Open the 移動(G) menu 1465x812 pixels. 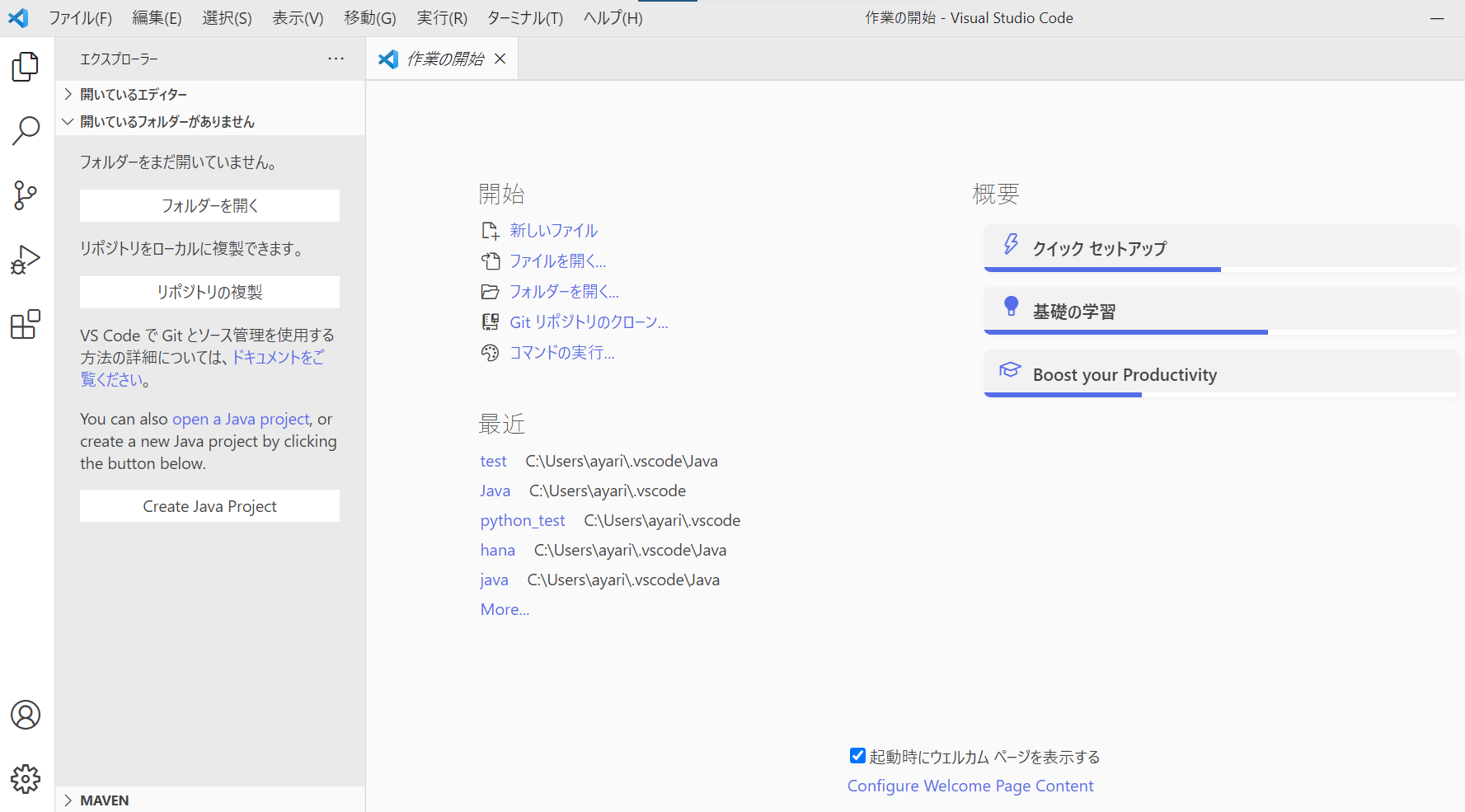coord(370,18)
